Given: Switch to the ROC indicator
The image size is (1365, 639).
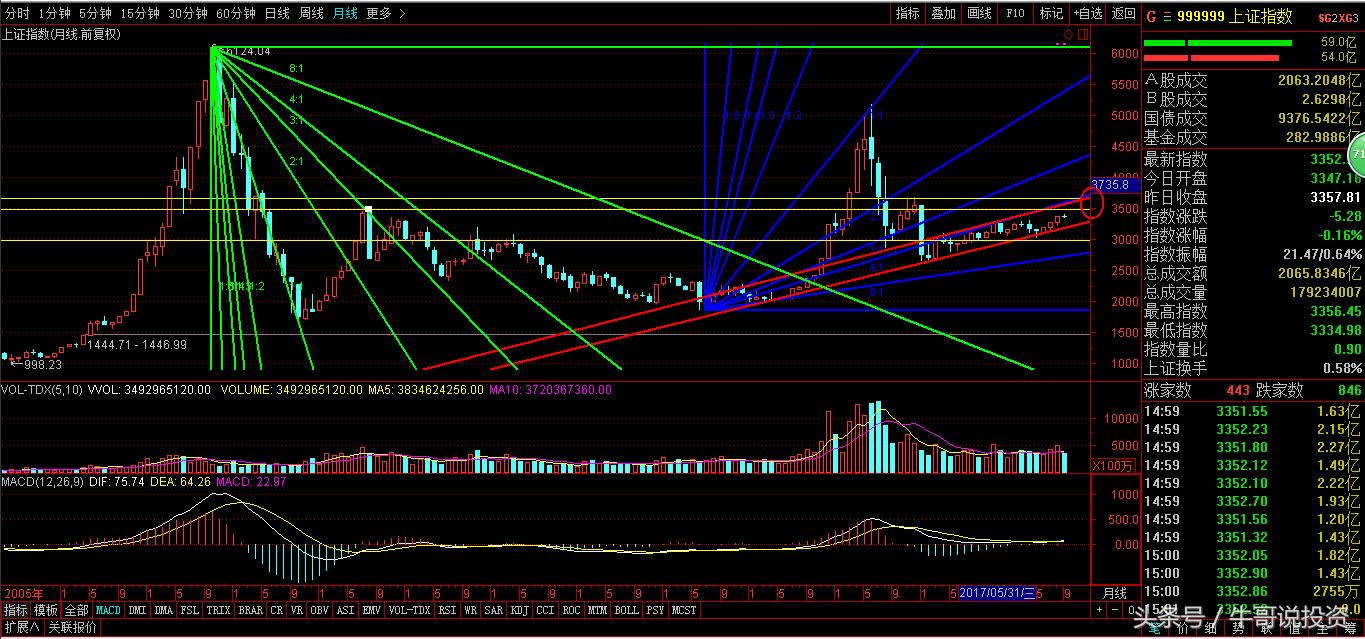Looking at the screenshot, I should pyautogui.click(x=572, y=610).
